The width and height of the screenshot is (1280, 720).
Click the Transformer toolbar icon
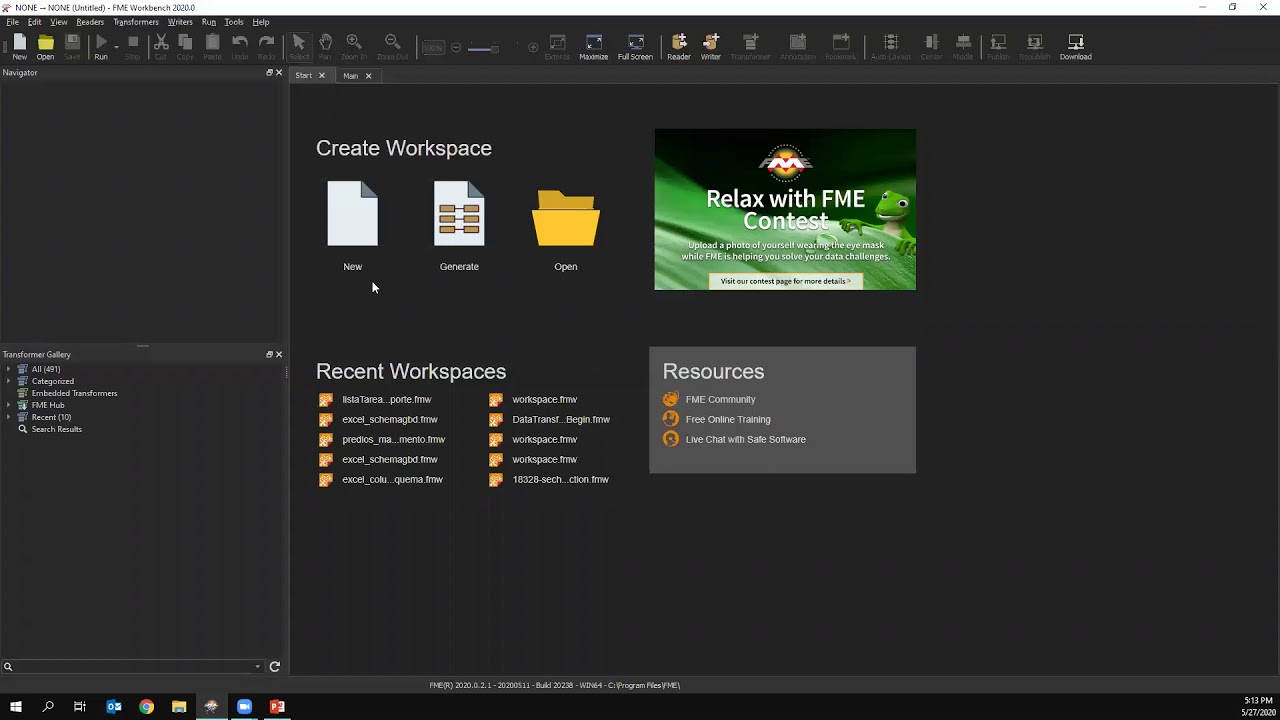pyautogui.click(x=750, y=46)
